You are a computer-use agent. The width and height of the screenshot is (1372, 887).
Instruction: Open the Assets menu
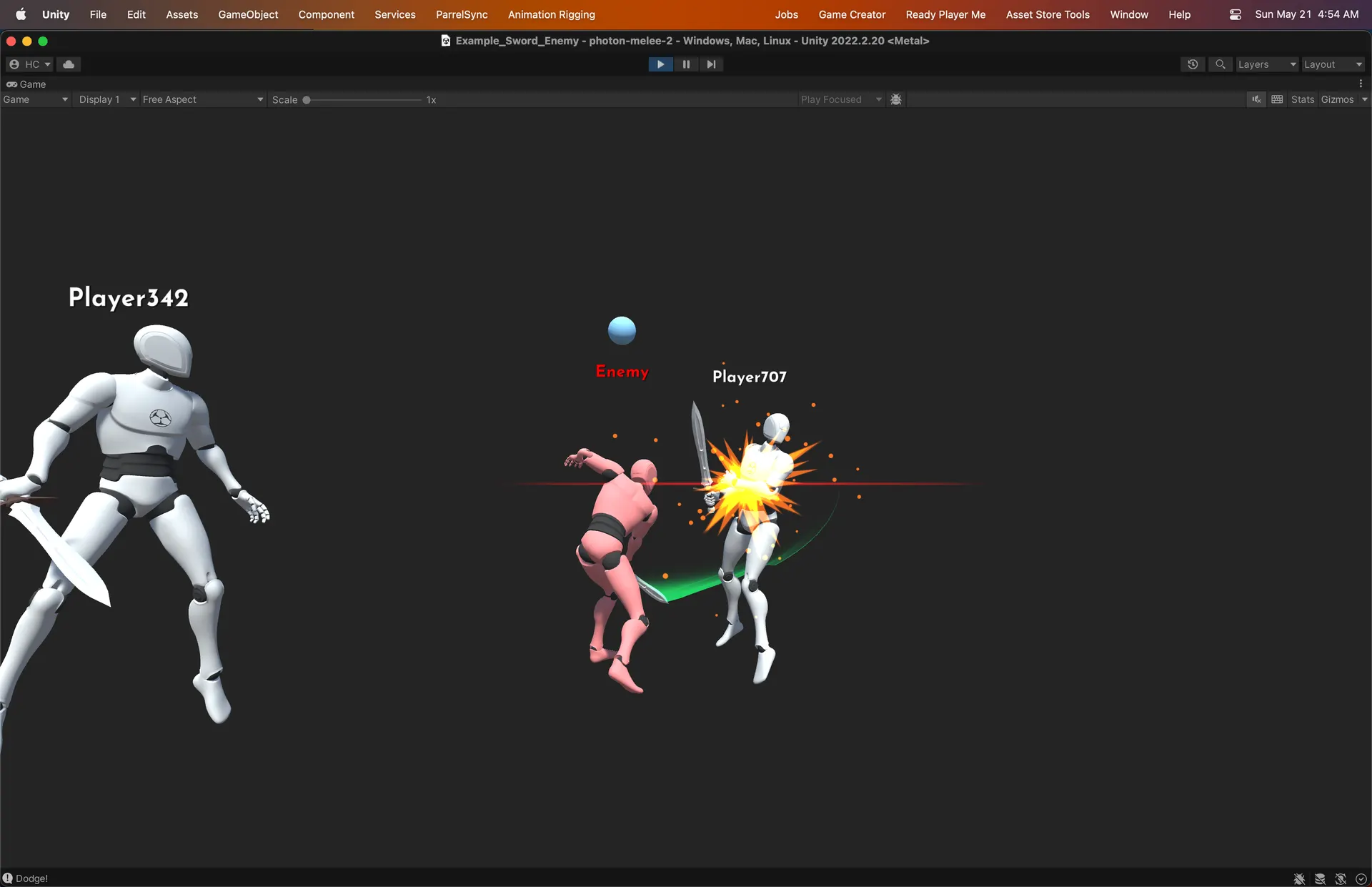pos(182,14)
